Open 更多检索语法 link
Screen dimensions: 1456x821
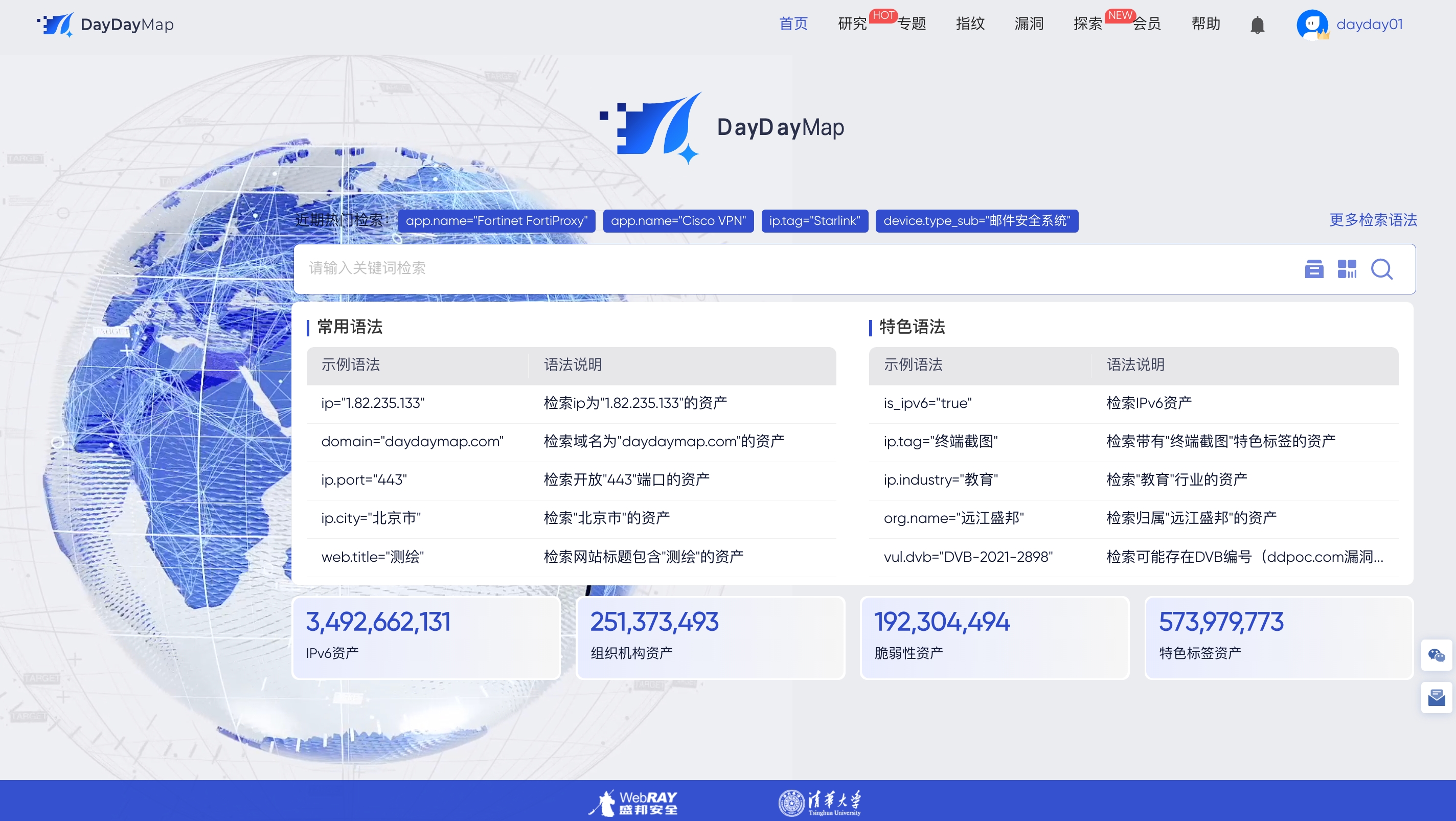(x=1372, y=220)
